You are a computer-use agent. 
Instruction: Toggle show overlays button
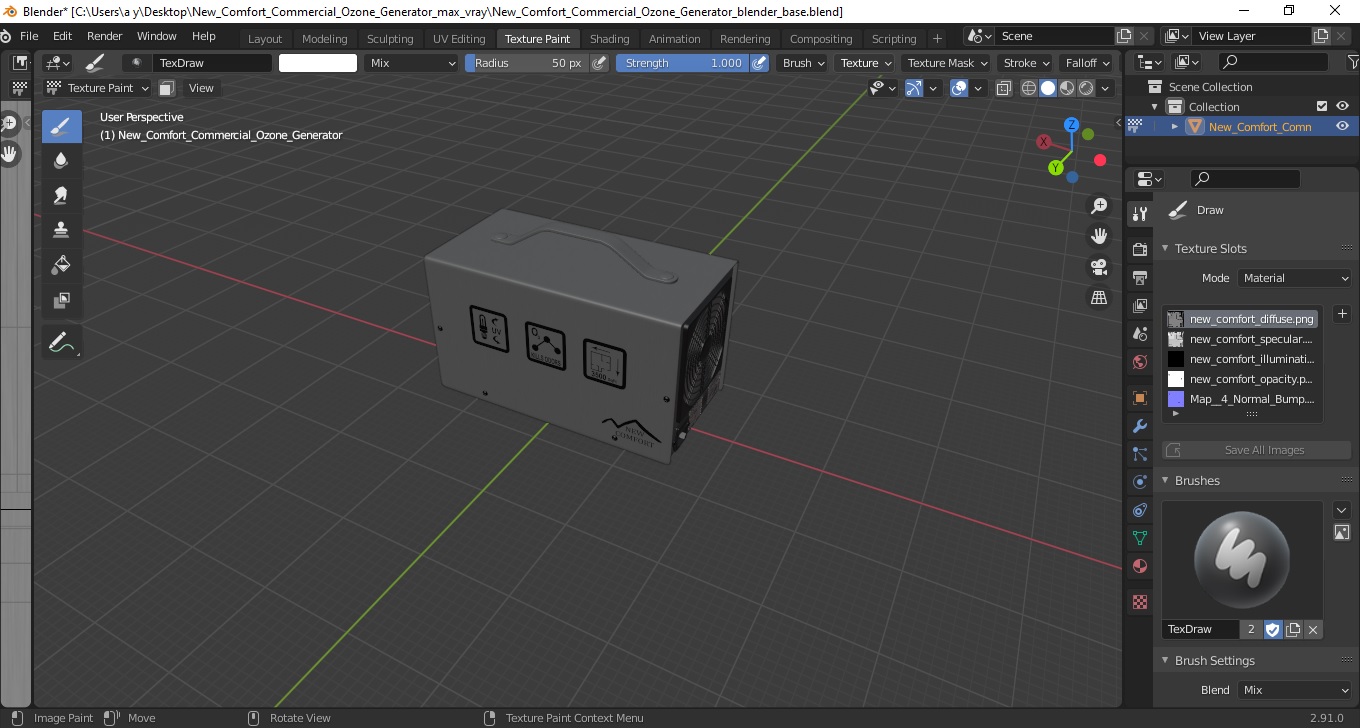(959, 88)
